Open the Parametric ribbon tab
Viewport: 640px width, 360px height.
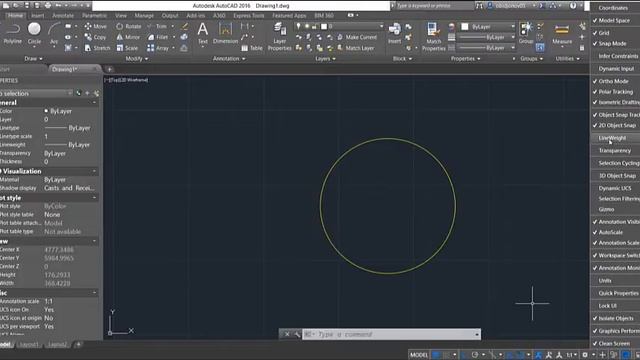94,15
